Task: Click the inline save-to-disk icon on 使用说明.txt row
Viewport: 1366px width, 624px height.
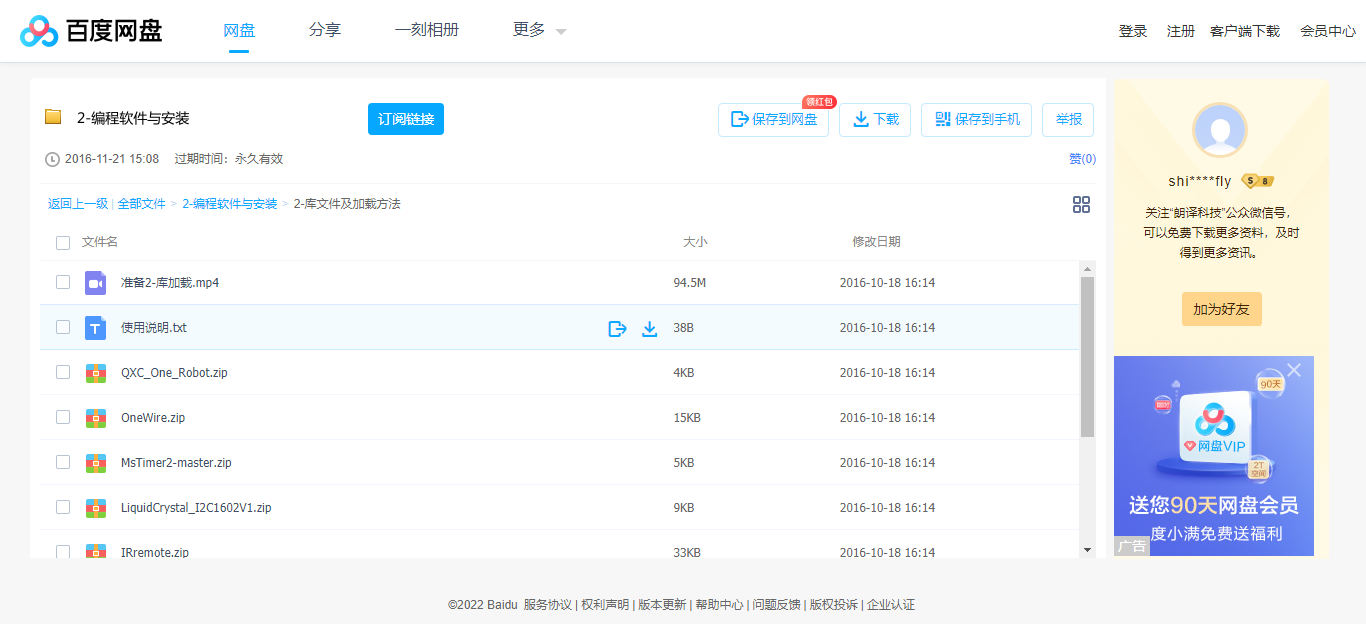Action: coord(617,327)
